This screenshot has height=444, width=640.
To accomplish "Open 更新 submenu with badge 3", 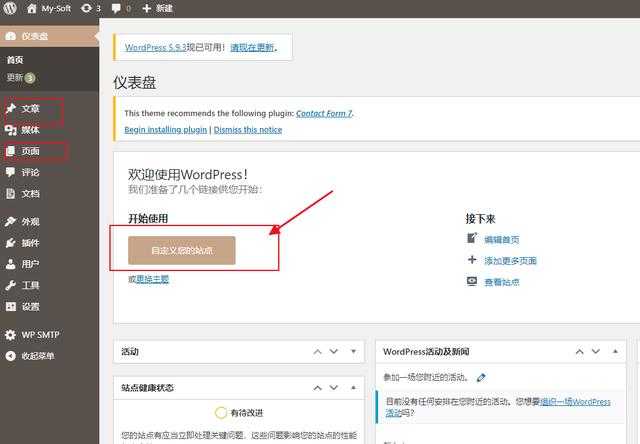I will point(21,78).
